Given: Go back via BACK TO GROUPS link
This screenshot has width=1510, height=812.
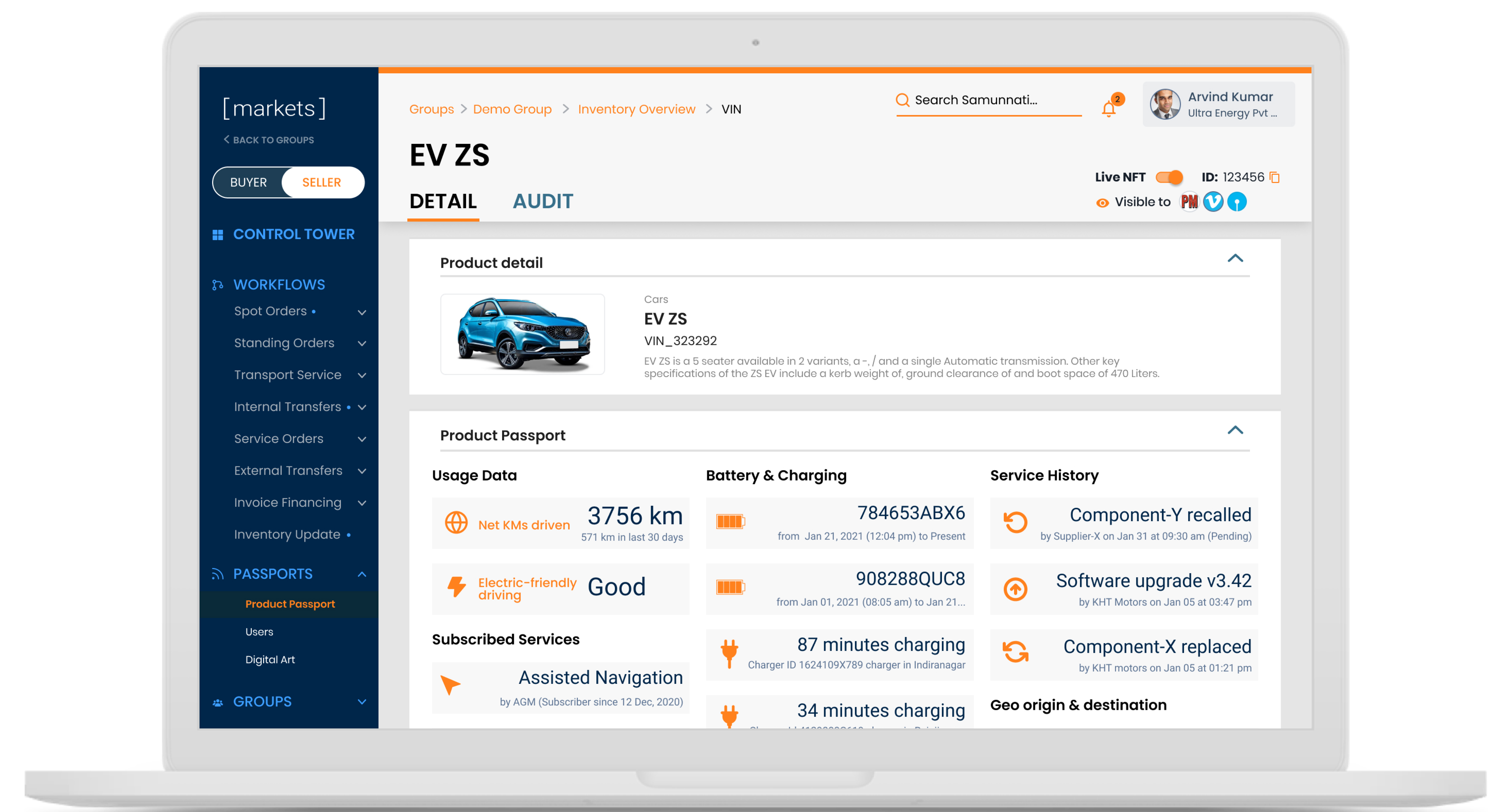Looking at the screenshot, I should click(x=269, y=140).
